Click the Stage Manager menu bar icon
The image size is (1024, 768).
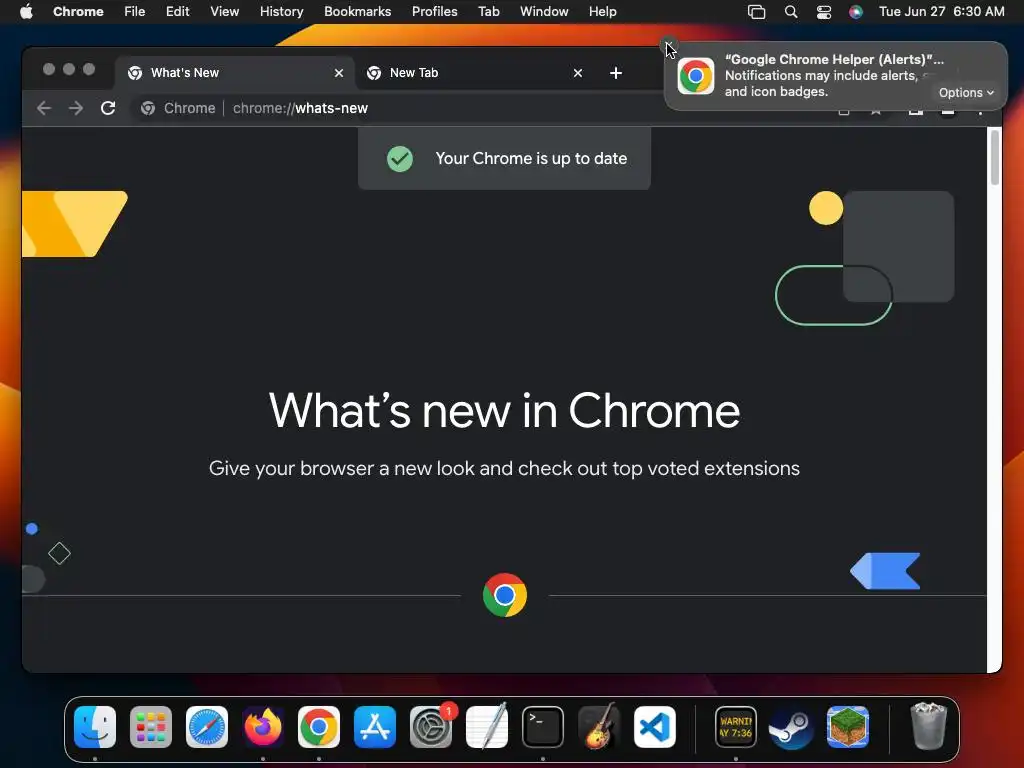pos(756,12)
